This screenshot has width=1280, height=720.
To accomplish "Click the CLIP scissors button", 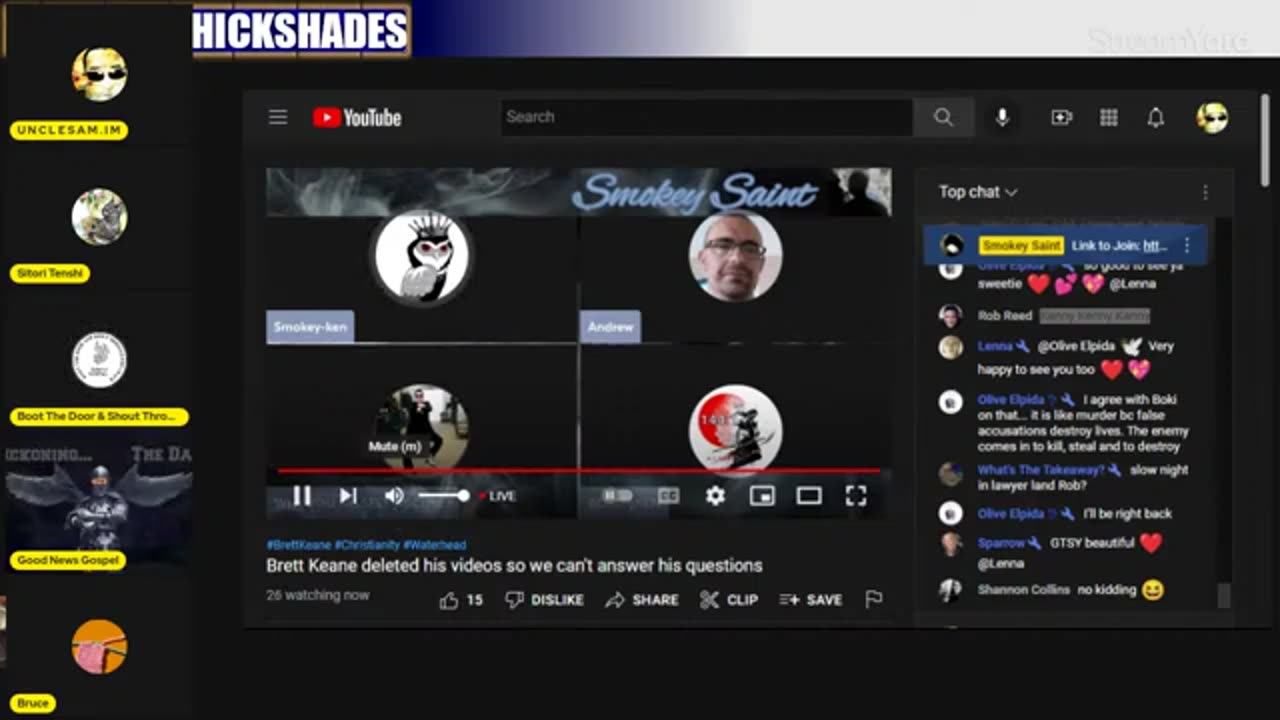I will 728,600.
